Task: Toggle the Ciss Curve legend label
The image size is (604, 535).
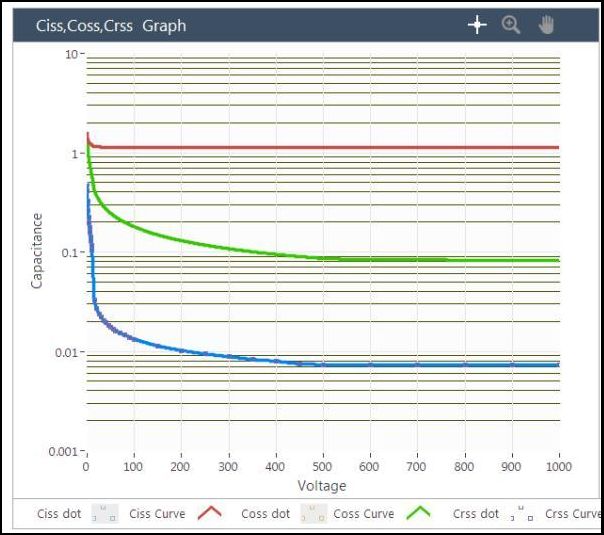Action: pos(157,514)
